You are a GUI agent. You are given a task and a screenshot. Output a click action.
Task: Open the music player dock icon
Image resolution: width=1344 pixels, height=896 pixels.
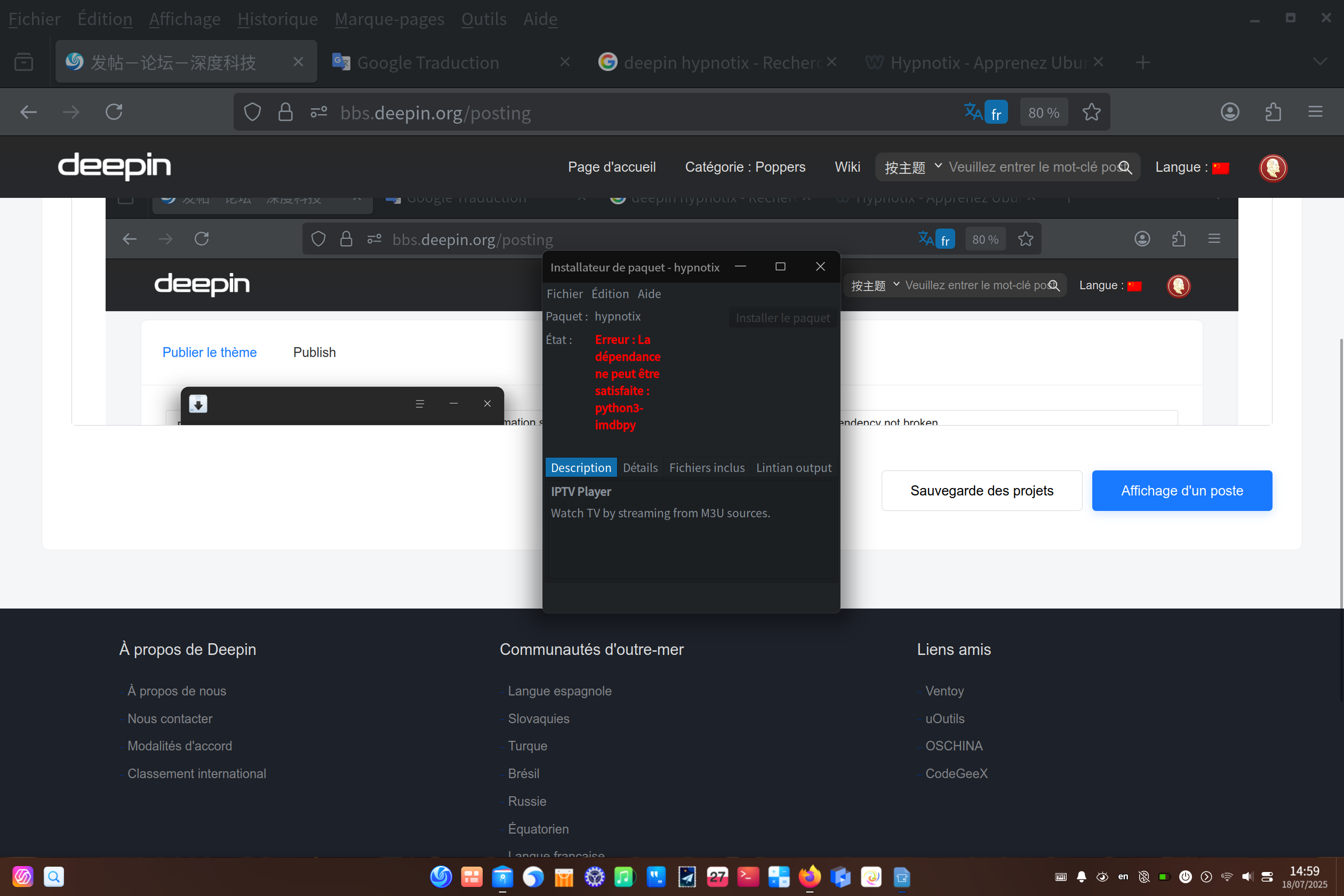point(625,877)
